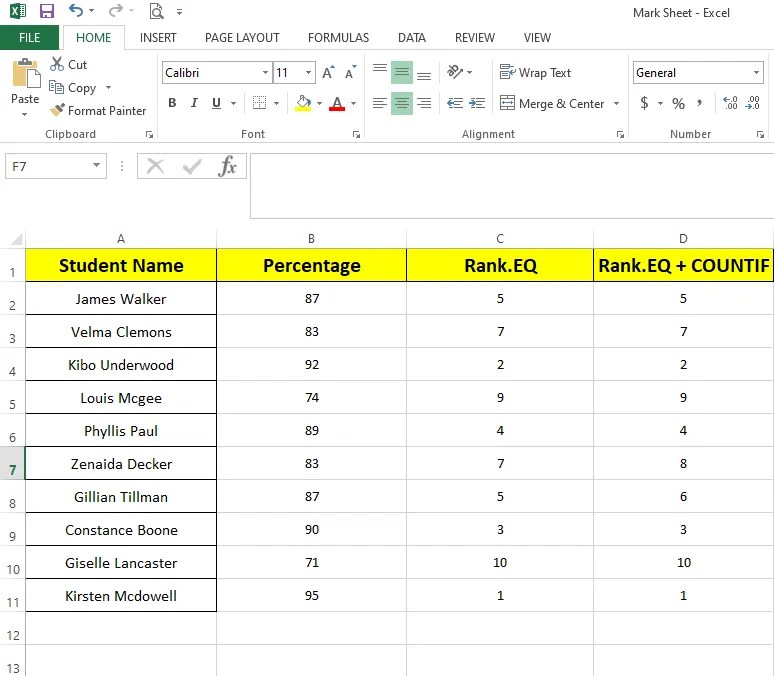This screenshot has height=676, width=774.
Task: Open the Calibri font name dropdown
Action: tap(265, 73)
